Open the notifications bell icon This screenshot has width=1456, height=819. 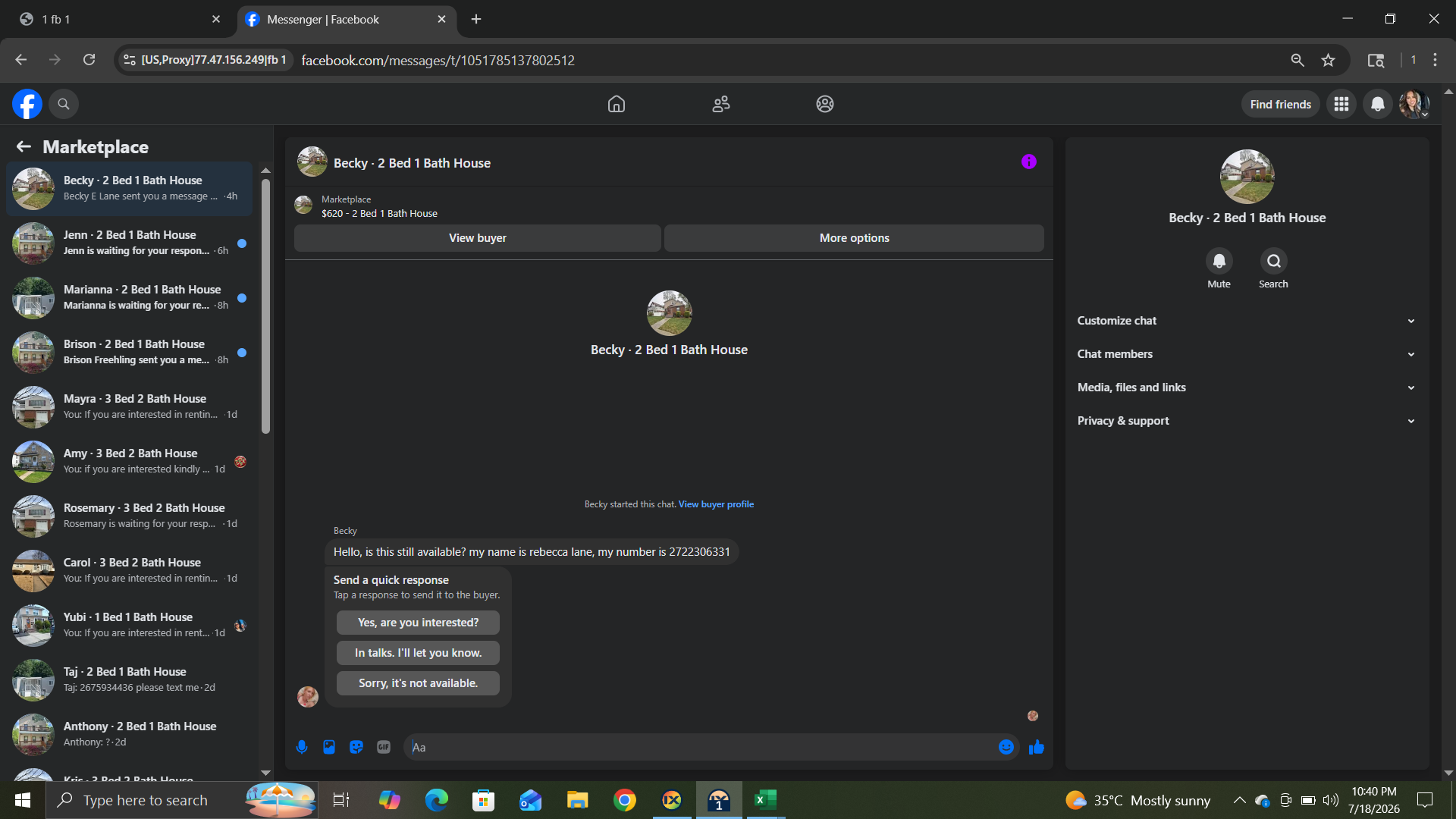coord(1378,104)
